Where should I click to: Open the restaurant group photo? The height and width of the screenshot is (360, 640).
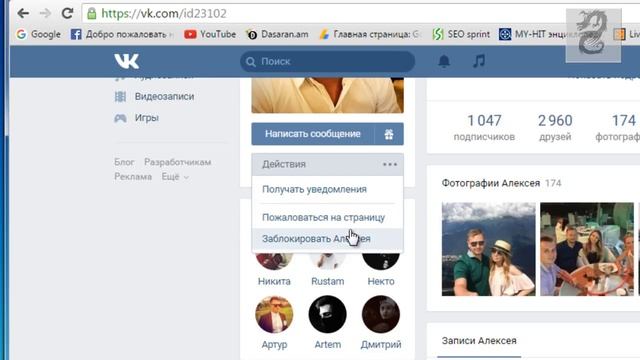(x=587, y=249)
